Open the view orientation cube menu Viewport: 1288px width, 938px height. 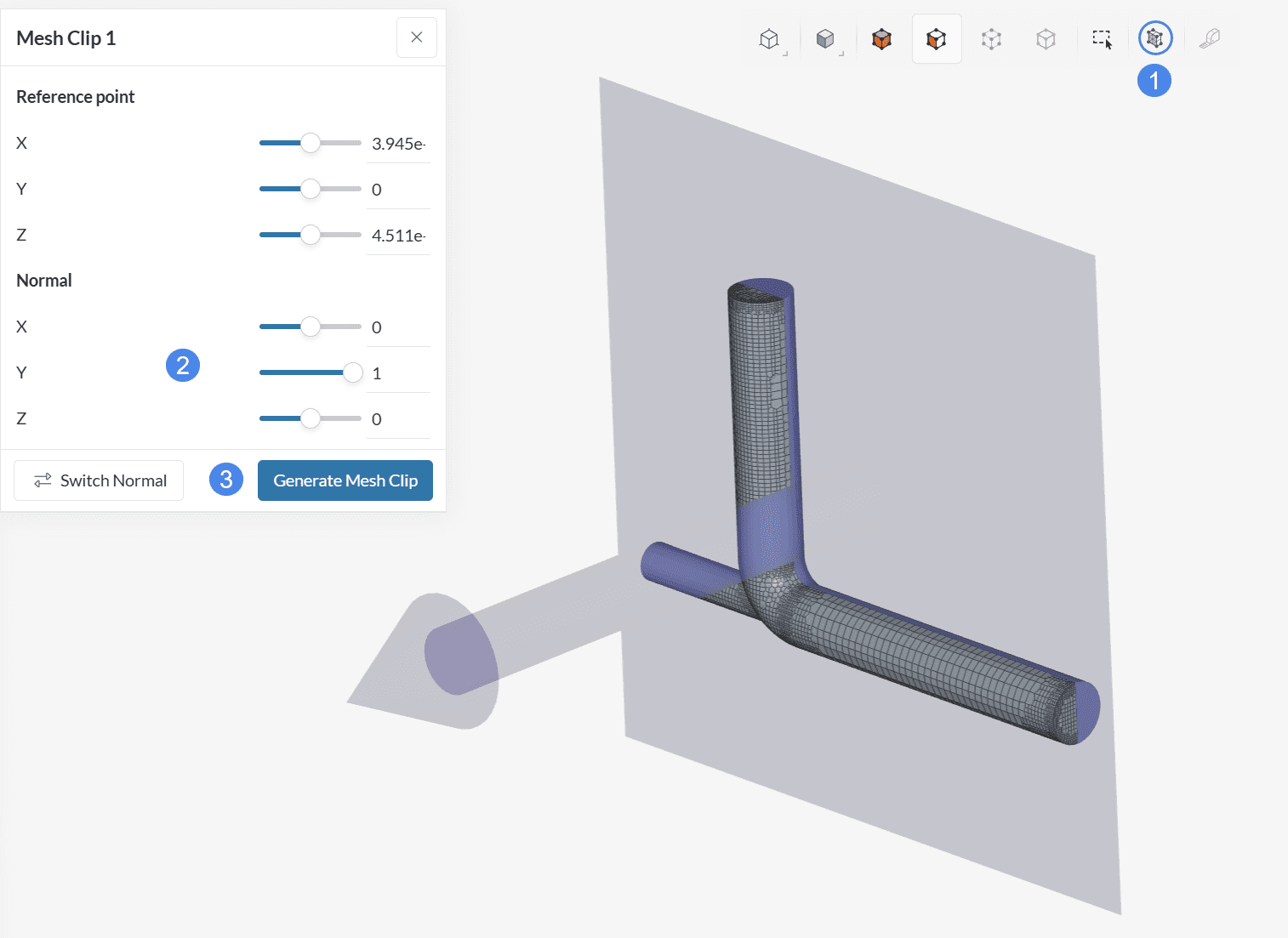tap(770, 39)
